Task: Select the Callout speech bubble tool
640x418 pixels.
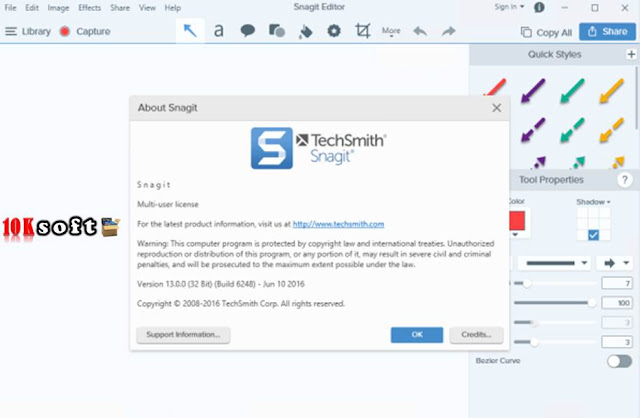Action: coord(247,31)
